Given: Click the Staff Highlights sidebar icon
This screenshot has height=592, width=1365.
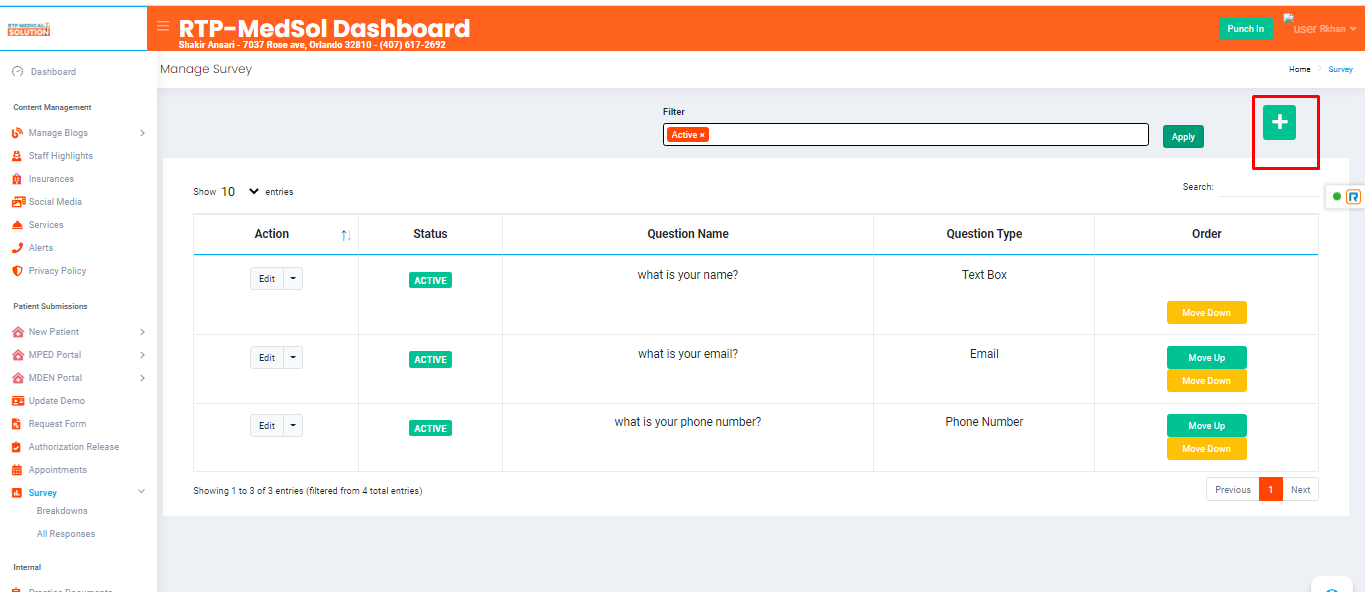Looking at the screenshot, I should [x=17, y=156].
